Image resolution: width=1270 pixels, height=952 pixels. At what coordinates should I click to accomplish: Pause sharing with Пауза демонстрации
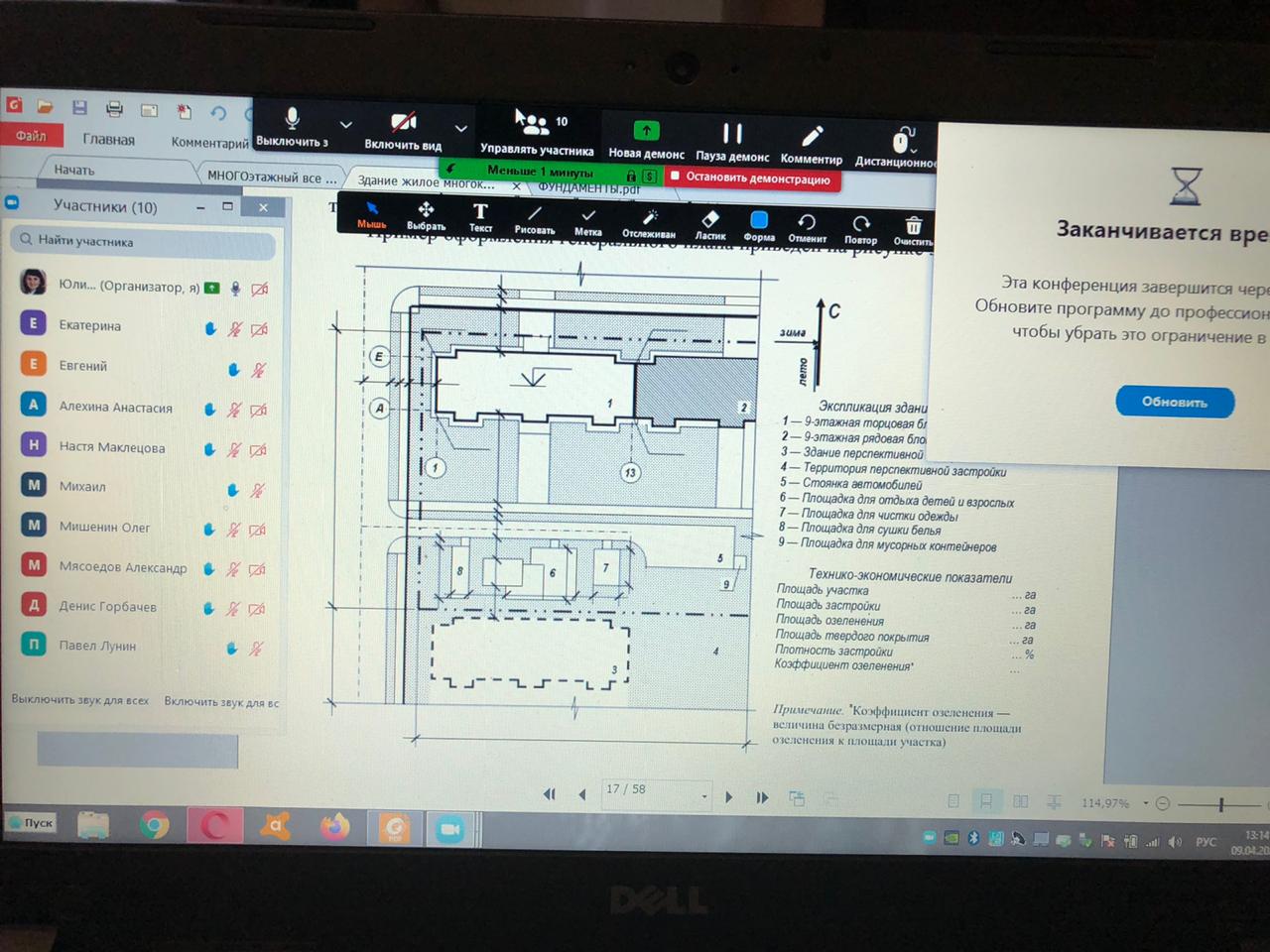732,142
